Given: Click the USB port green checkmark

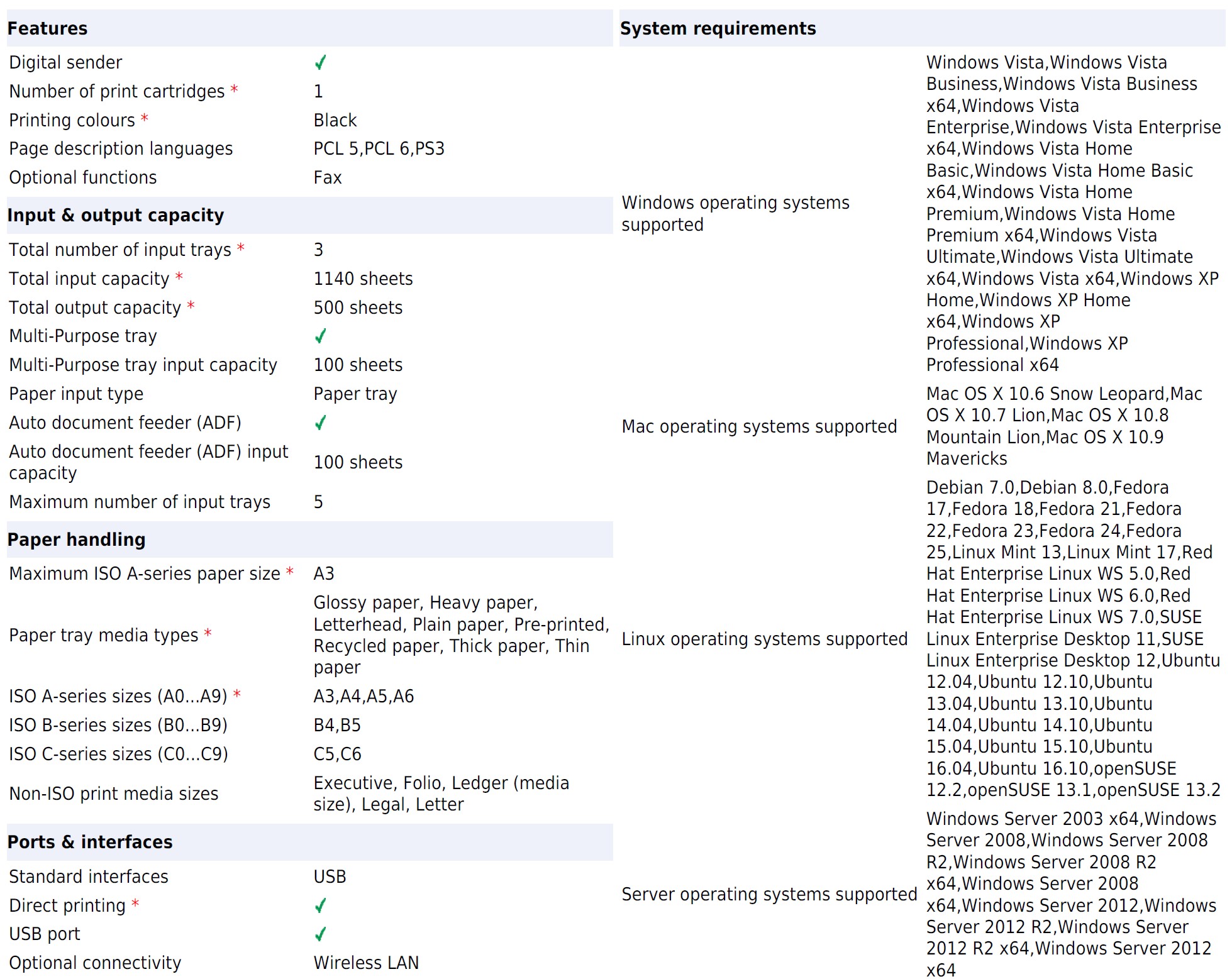Looking at the screenshot, I should [x=320, y=934].
